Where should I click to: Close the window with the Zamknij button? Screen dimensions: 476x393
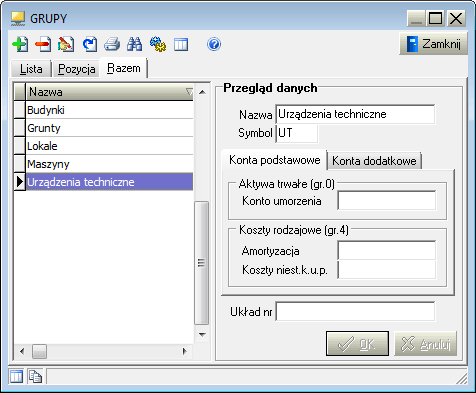tap(433, 44)
